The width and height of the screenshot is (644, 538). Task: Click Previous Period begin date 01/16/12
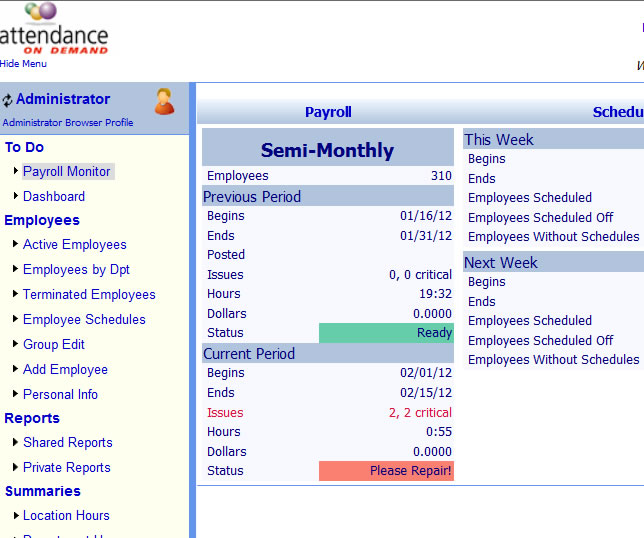[x=426, y=216]
